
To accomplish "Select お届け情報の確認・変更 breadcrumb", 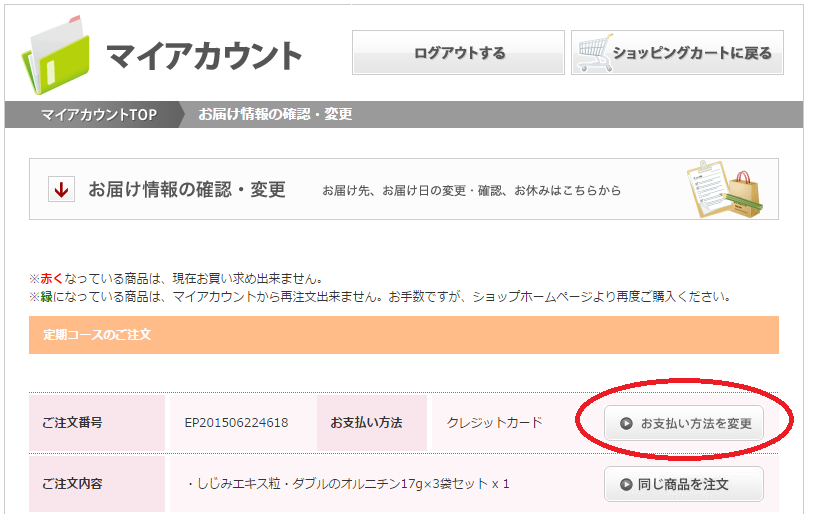I will point(275,114).
